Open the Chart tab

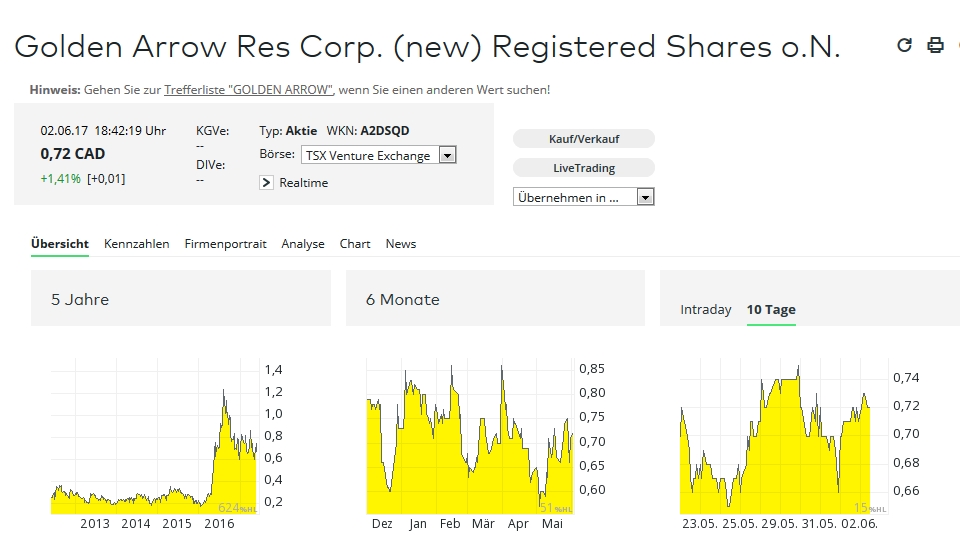tap(355, 244)
